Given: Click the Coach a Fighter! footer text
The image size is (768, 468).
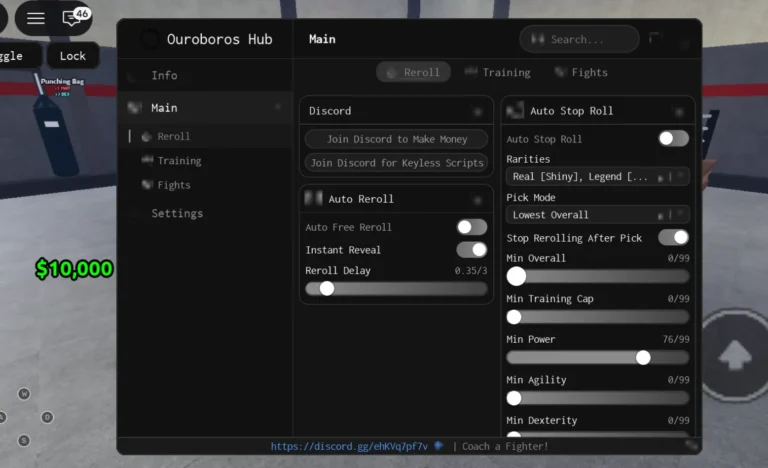Looking at the screenshot, I should click(505, 446).
